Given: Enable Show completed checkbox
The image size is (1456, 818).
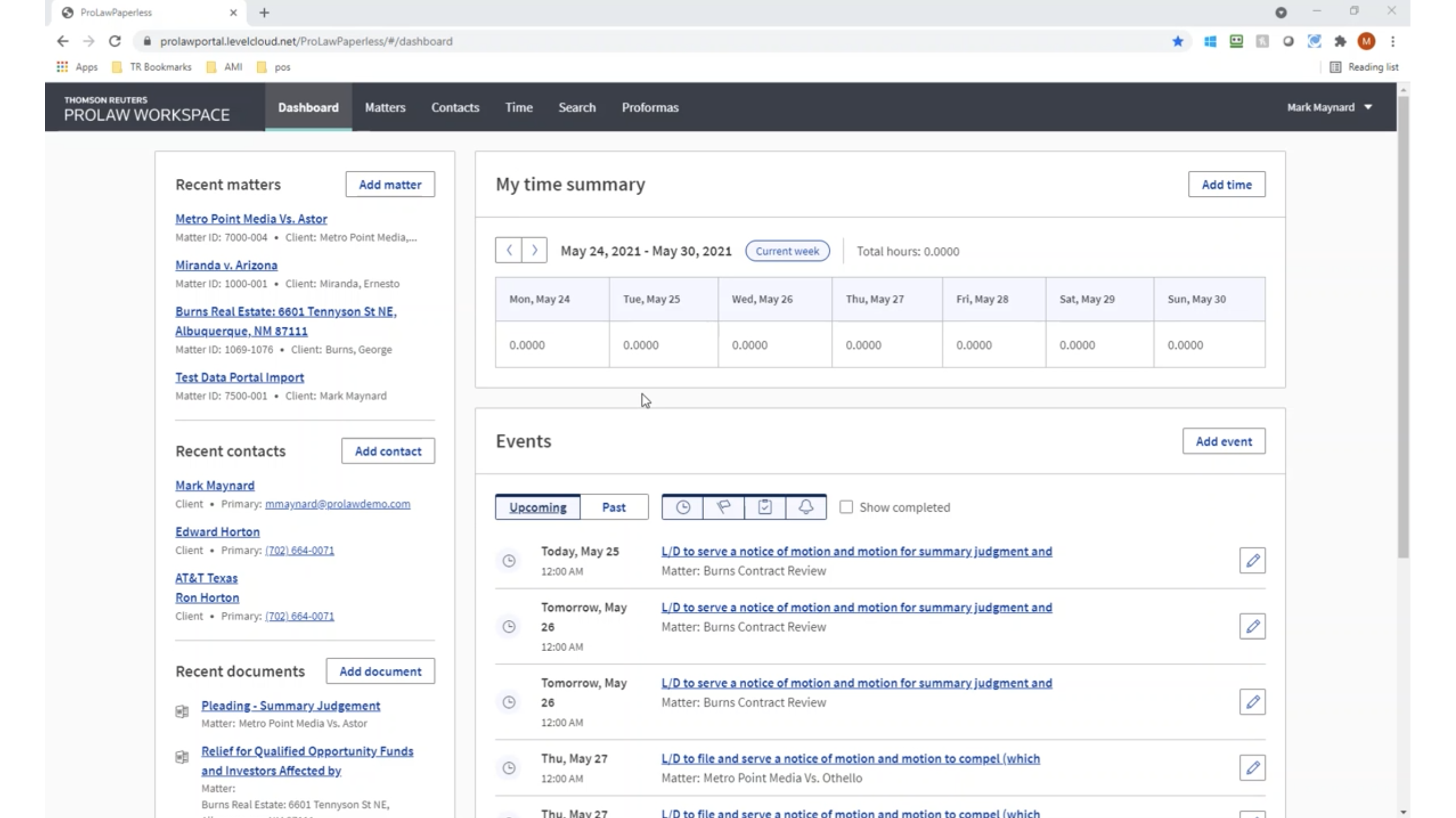Looking at the screenshot, I should 846,507.
